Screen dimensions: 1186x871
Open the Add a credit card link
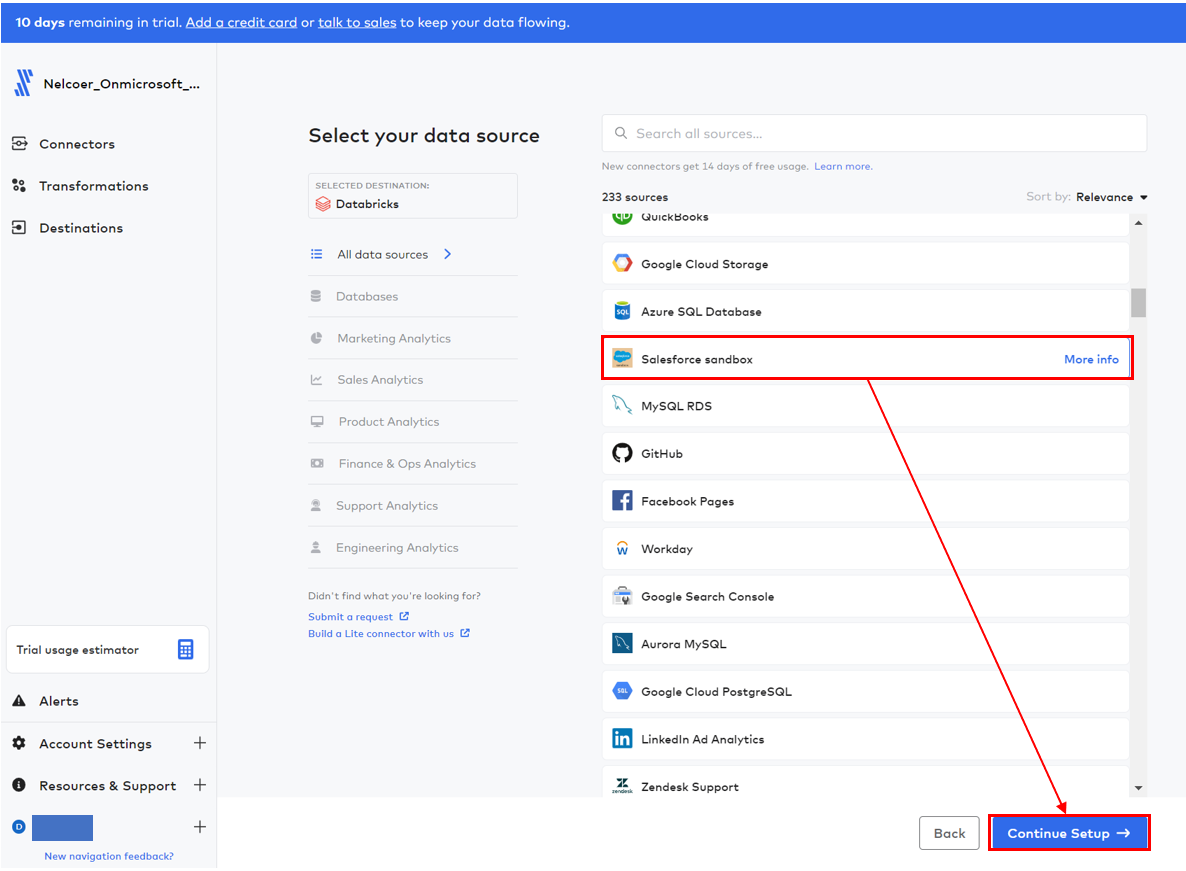(241, 22)
